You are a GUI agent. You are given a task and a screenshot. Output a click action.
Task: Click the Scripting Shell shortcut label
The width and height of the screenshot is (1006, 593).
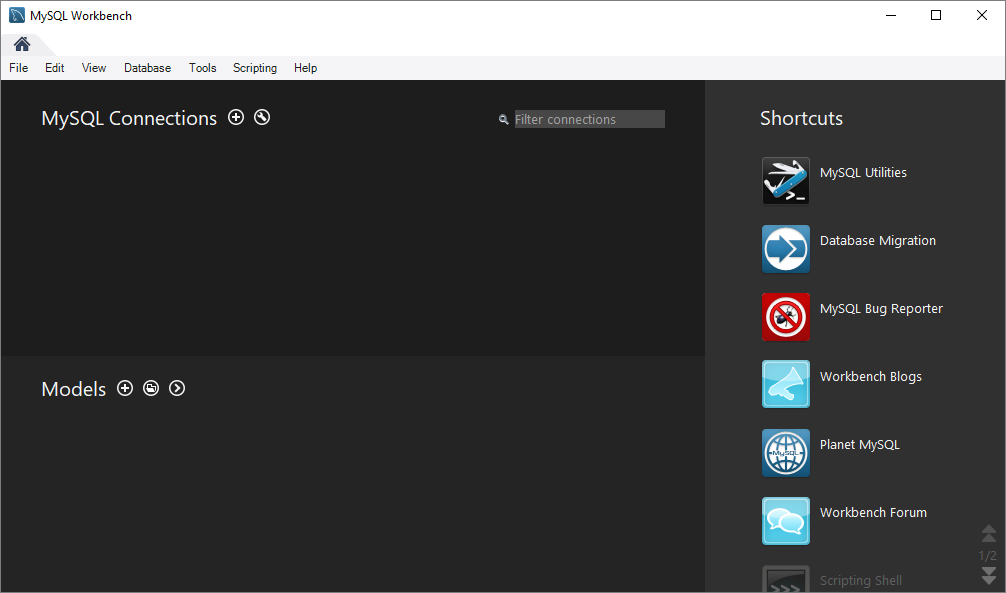(860, 581)
